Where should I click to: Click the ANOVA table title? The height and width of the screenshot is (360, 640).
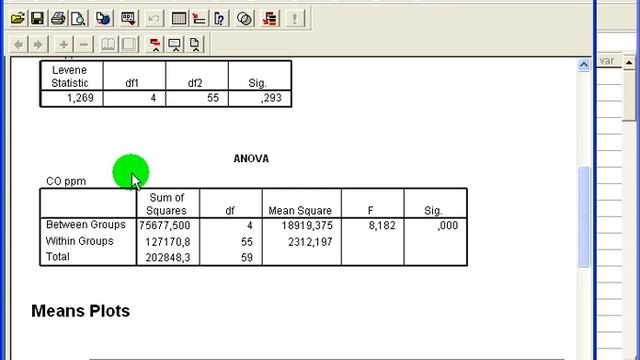(x=251, y=159)
